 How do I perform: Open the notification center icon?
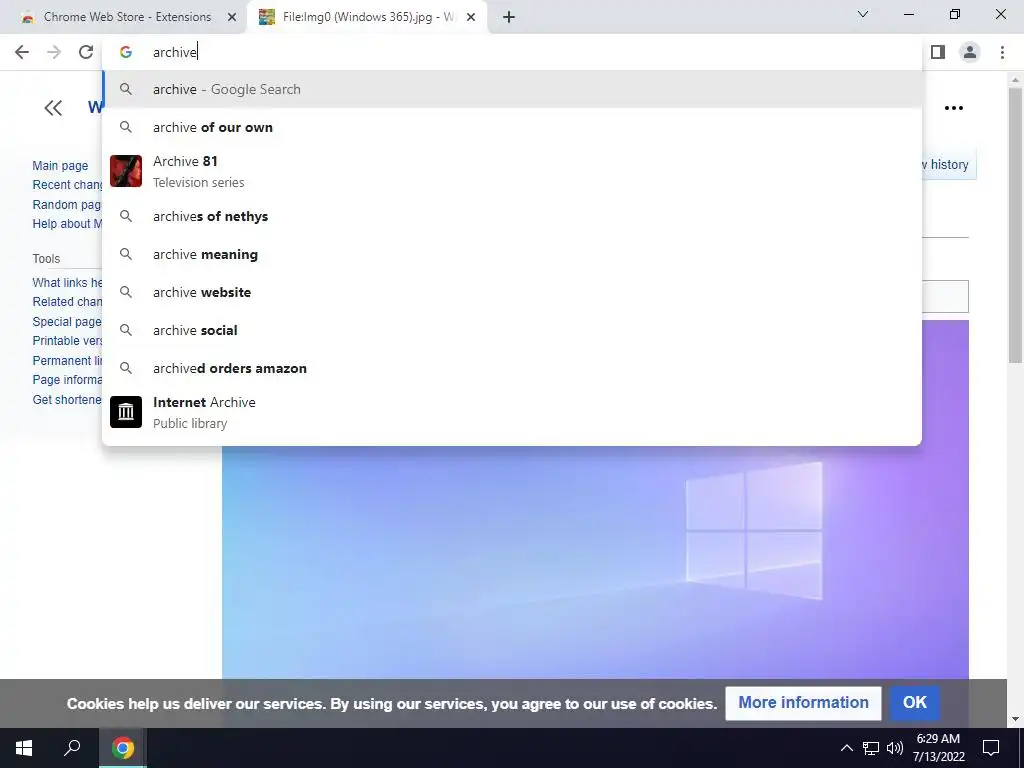991,748
